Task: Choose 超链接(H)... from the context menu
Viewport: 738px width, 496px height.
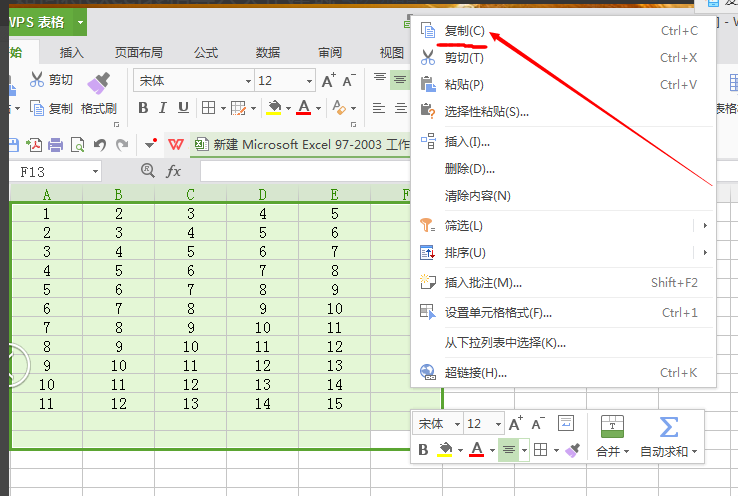Action: 564,373
